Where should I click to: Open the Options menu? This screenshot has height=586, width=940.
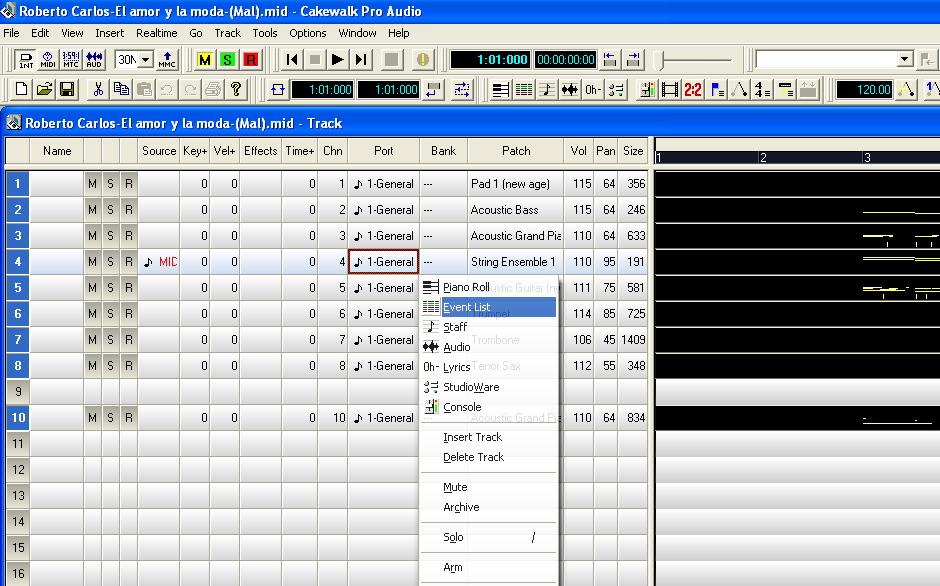(x=308, y=33)
